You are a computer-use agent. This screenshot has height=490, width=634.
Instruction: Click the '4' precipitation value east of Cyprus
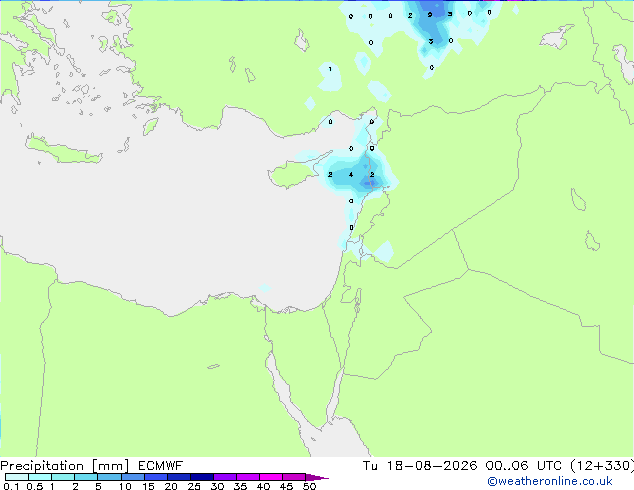(351, 175)
